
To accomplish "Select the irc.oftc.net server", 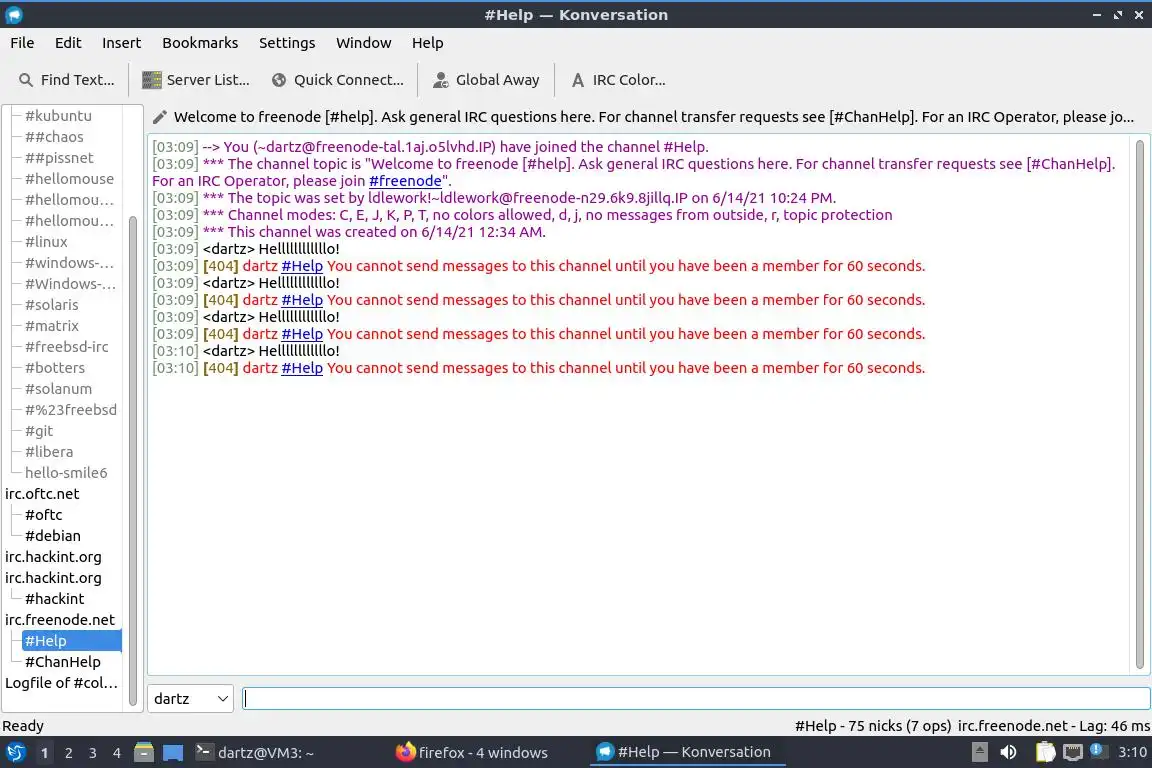I will pyautogui.click(x=42, y=494).
